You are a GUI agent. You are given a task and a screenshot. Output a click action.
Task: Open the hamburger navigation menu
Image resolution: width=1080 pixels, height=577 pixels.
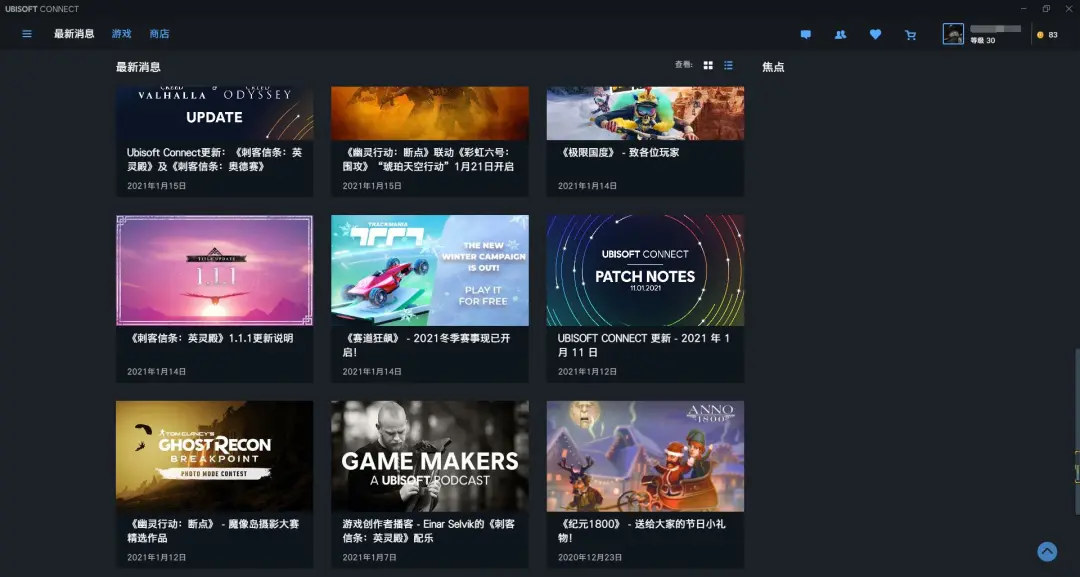click(x=26, y=33)
